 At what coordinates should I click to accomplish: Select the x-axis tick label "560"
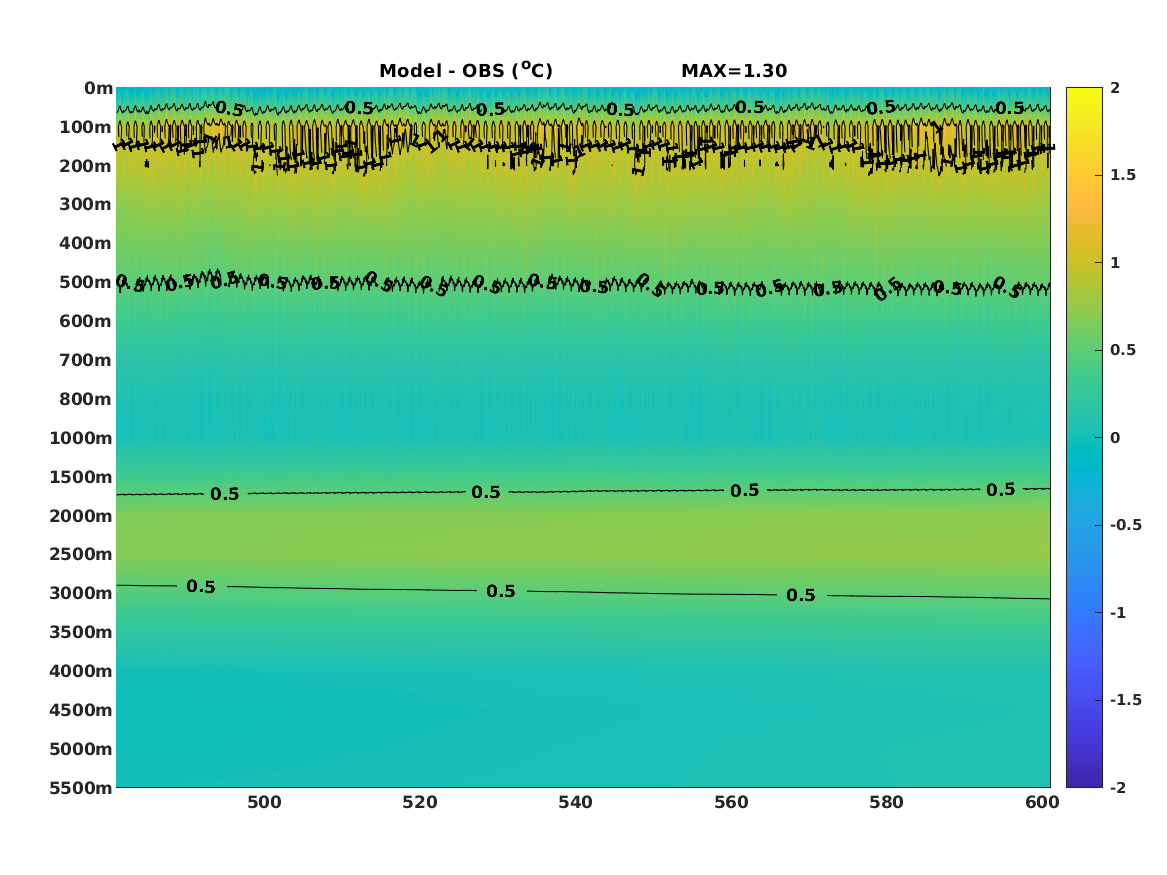coord(731,802)
